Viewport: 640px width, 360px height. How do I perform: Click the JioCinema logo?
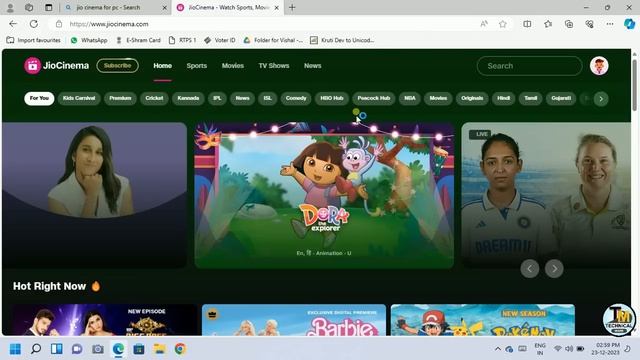coord(56,66)
